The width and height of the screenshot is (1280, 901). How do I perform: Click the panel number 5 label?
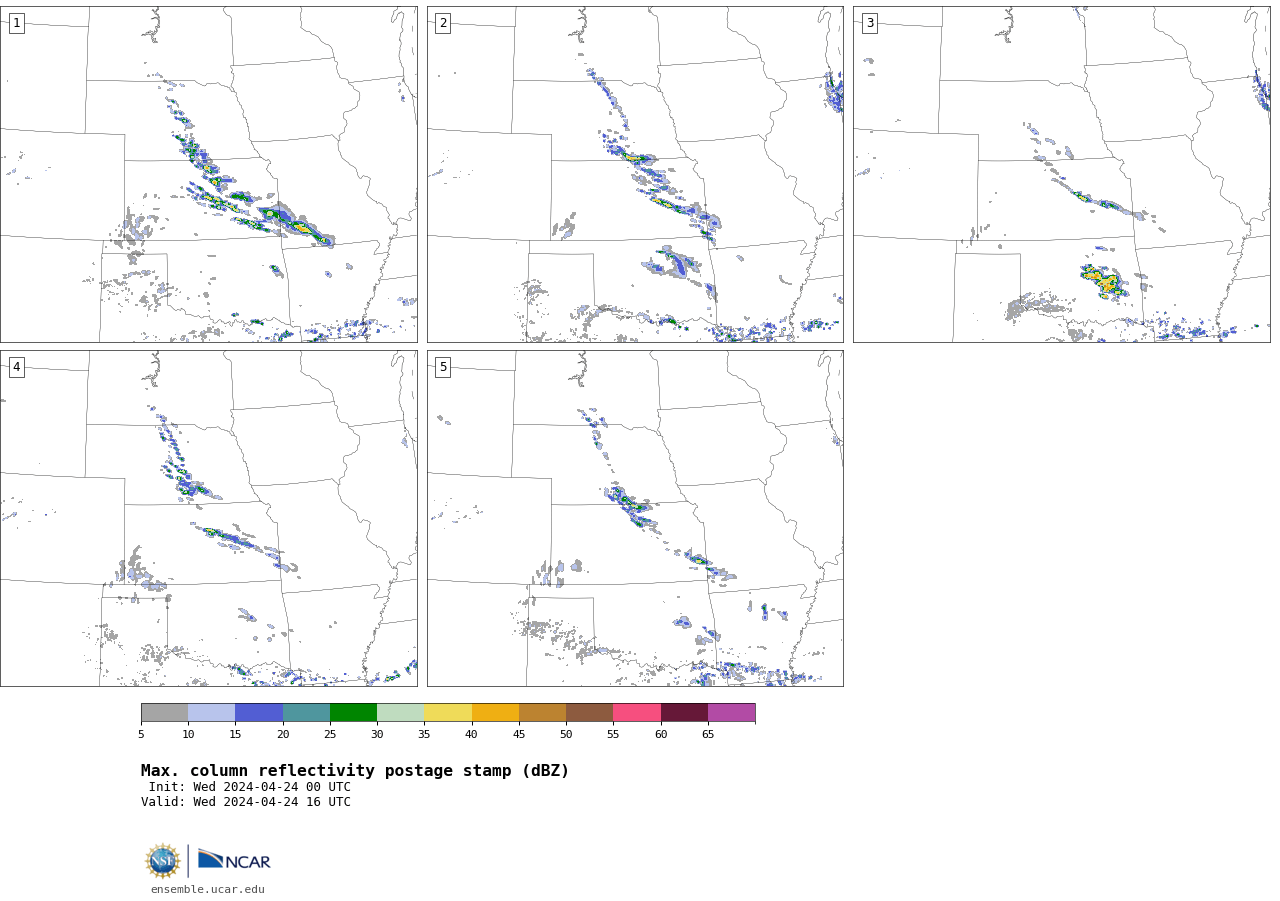pos(443,367)
